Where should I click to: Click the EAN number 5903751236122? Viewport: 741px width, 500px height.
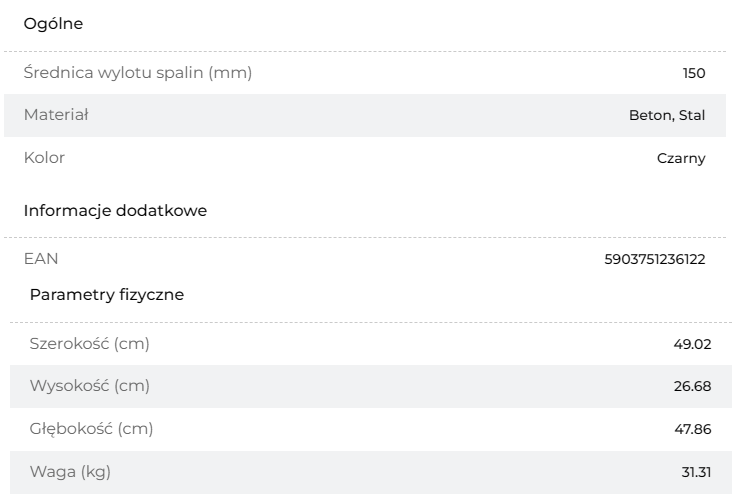point(655,259)
